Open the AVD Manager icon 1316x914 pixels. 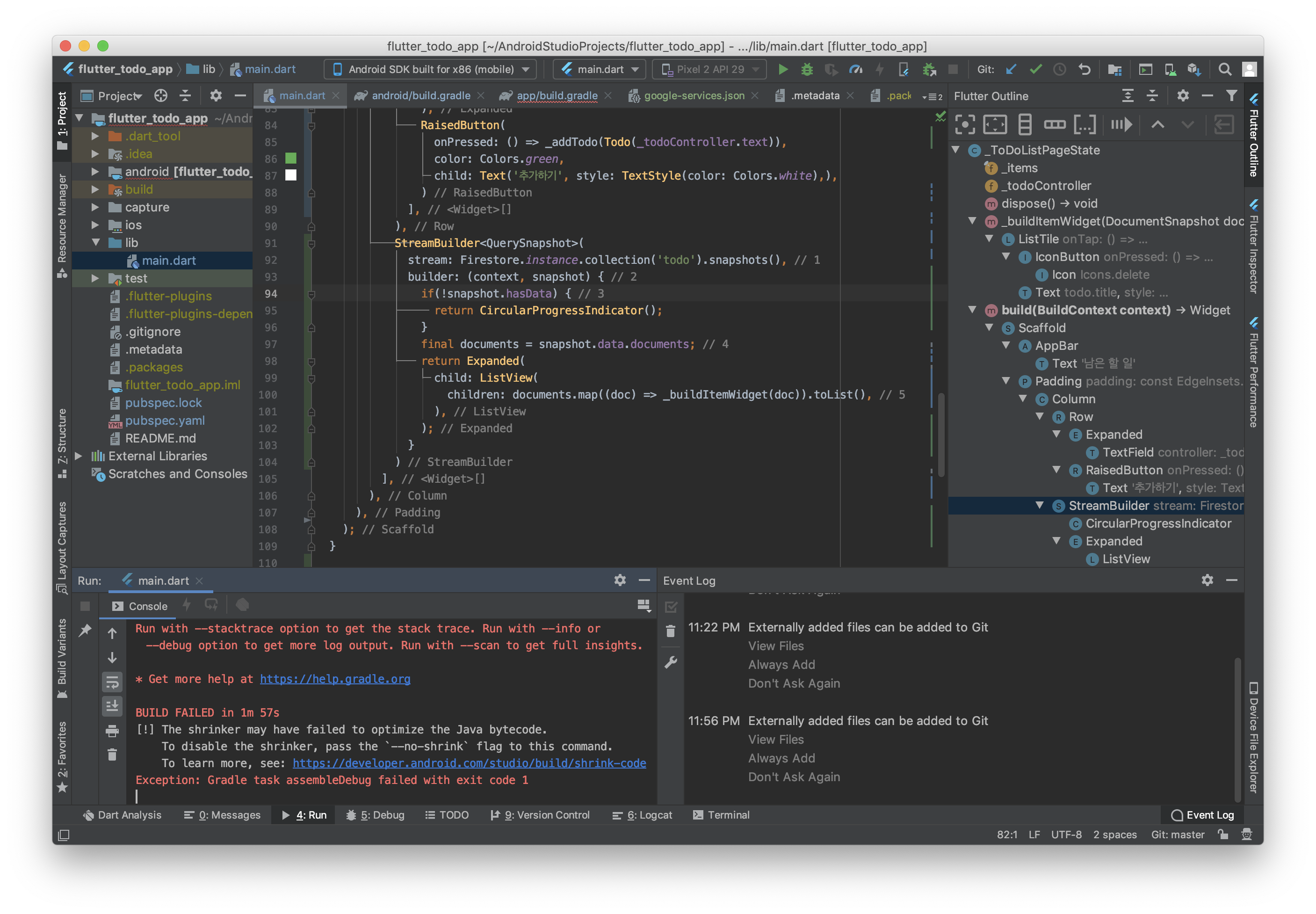coord(1170,69)
